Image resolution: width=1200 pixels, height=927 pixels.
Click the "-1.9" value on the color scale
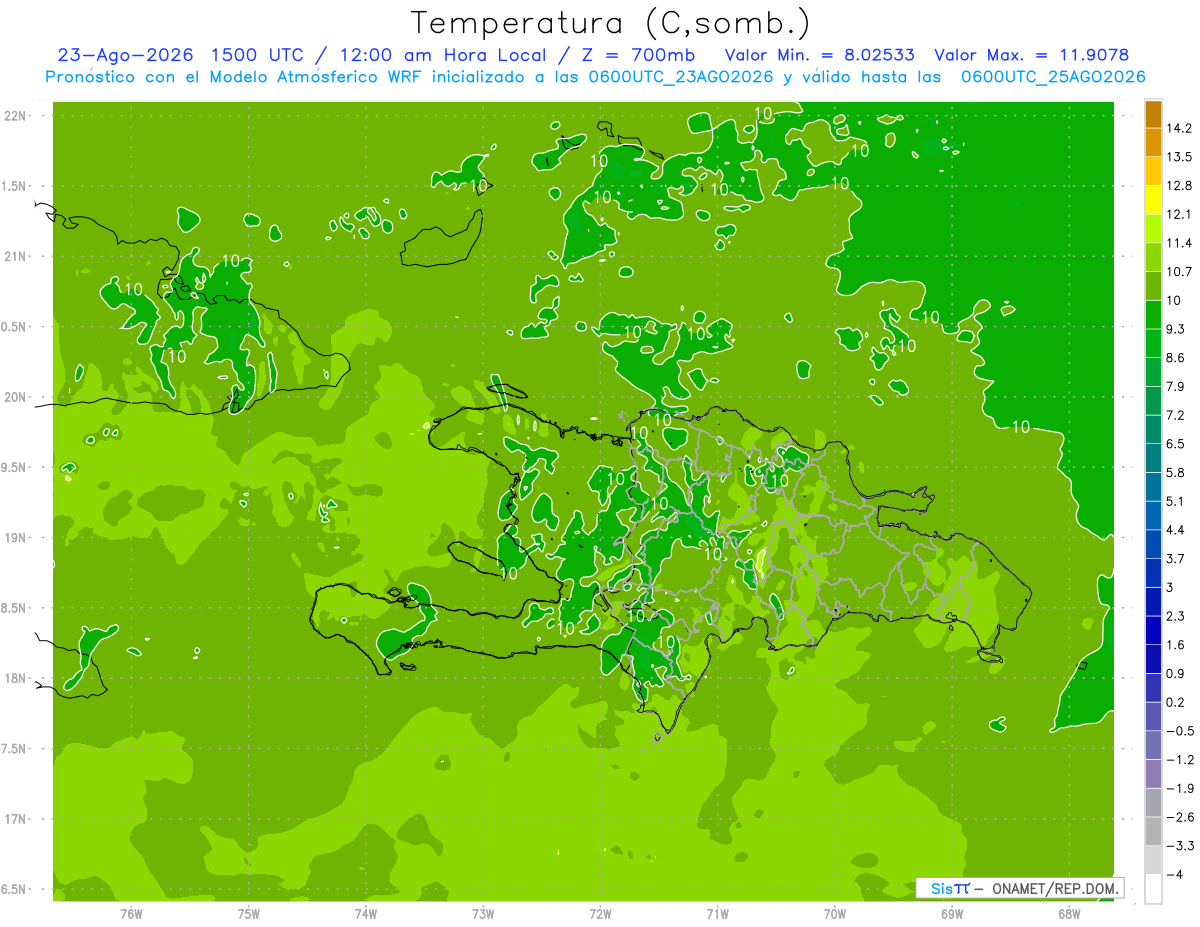[1179, 788]
